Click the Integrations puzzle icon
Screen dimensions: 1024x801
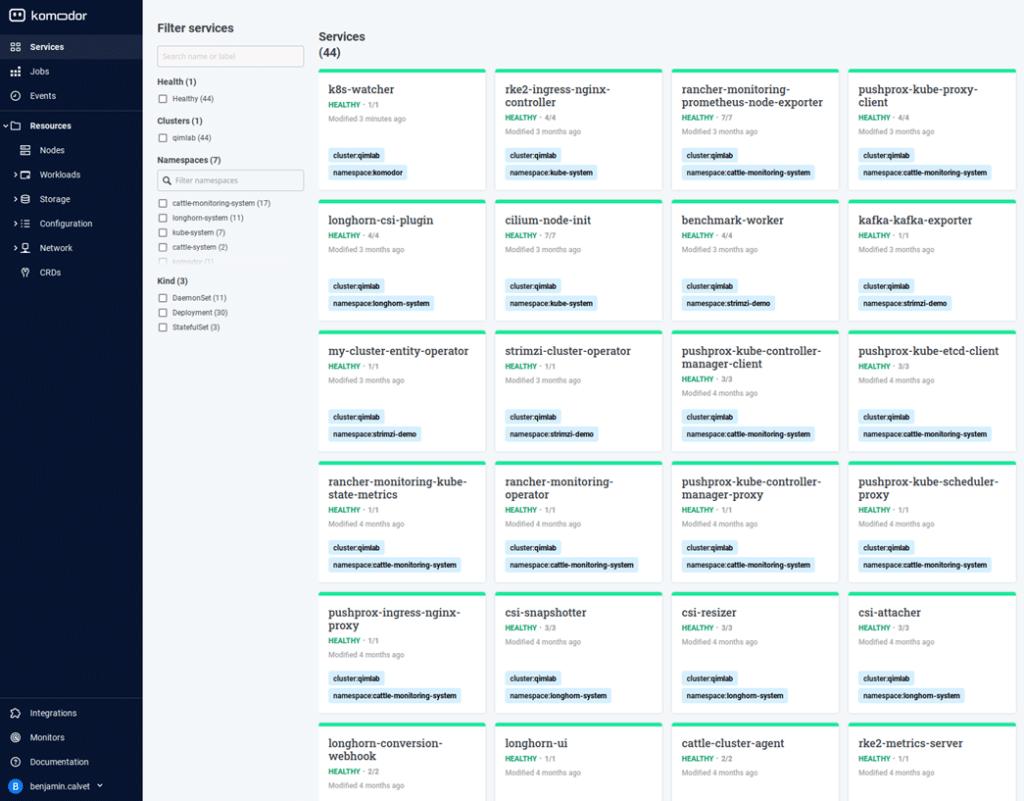point(16,713)
